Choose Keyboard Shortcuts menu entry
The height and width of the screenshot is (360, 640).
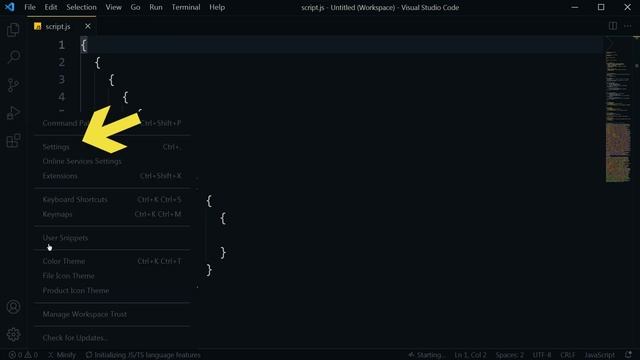point(112,200)
